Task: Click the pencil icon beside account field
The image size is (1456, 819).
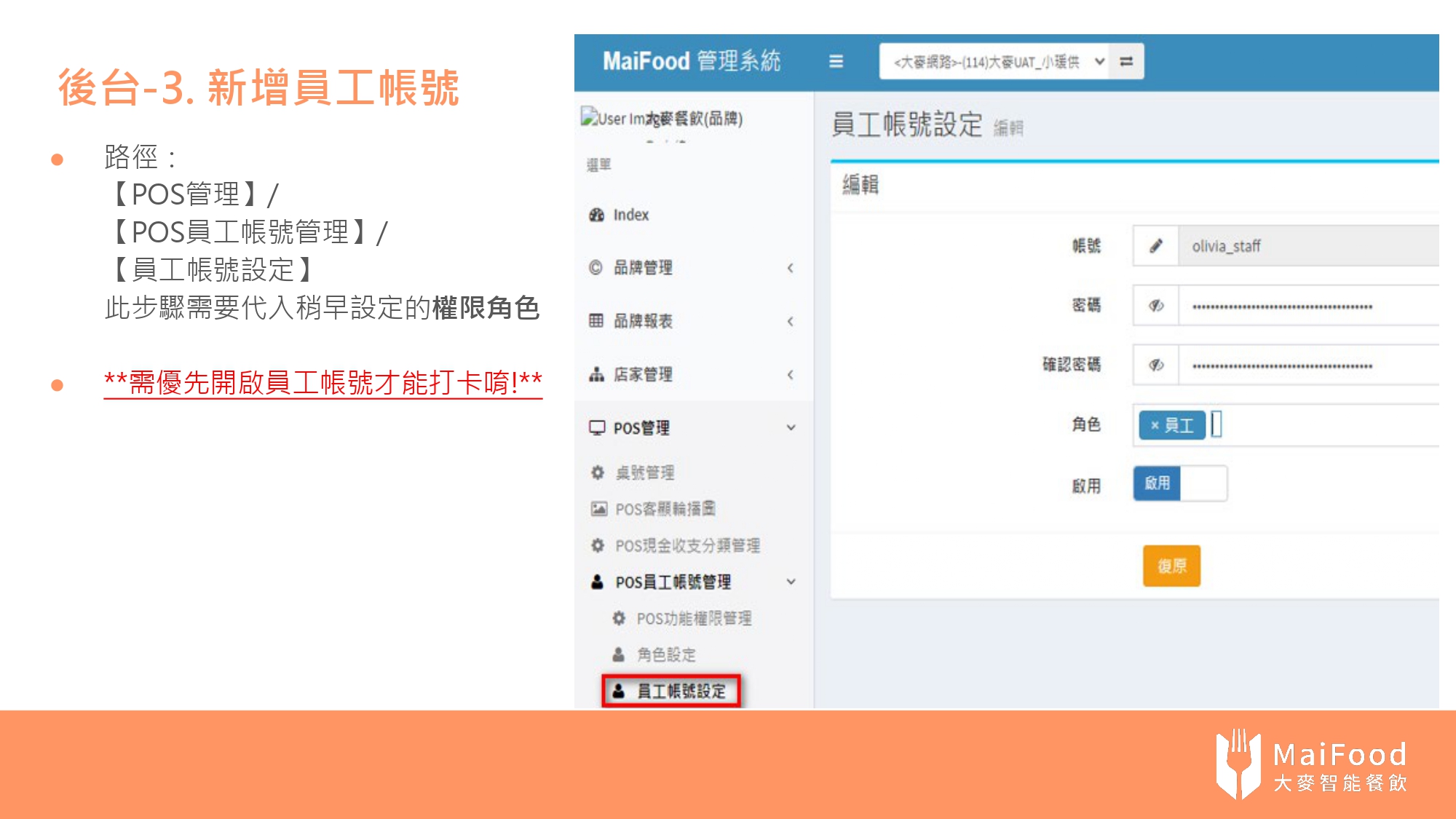Action: click(1155, 246)
